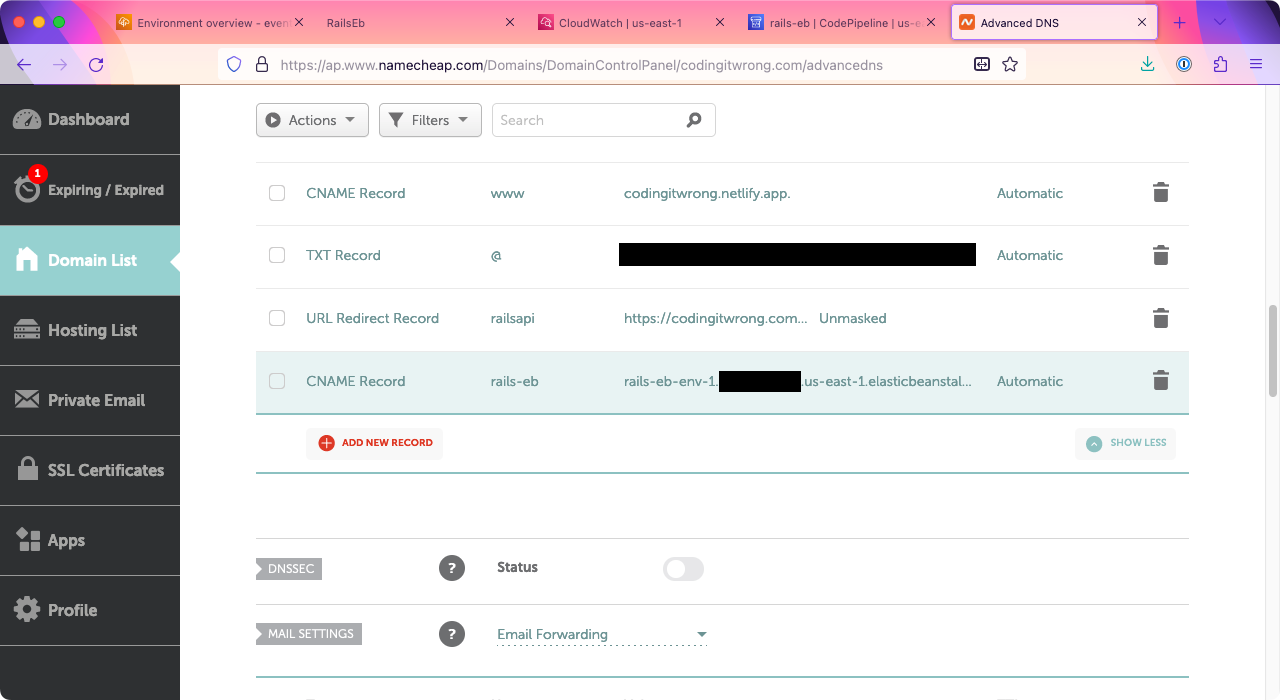Open Apps in the sidebar
This screenshot has height=700, width=1280.
(x=90, y=540)
